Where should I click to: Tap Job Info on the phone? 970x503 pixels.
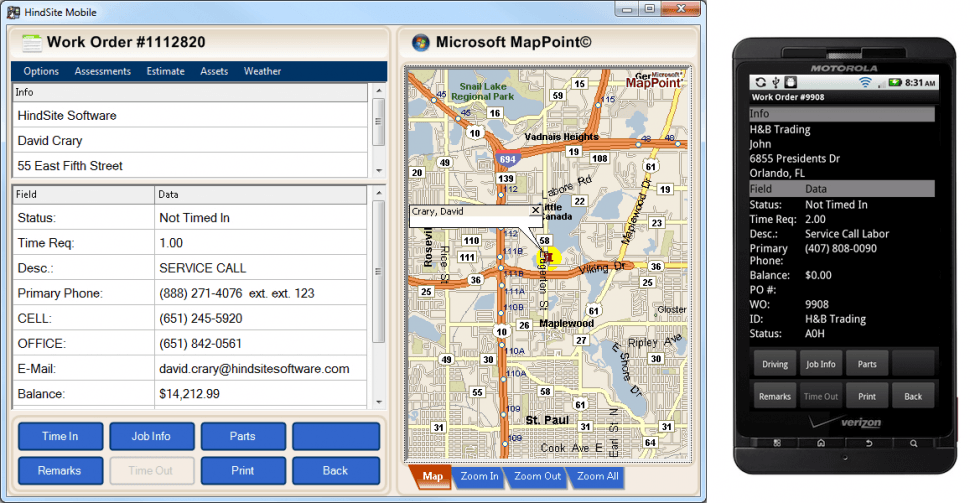point(821,364)
